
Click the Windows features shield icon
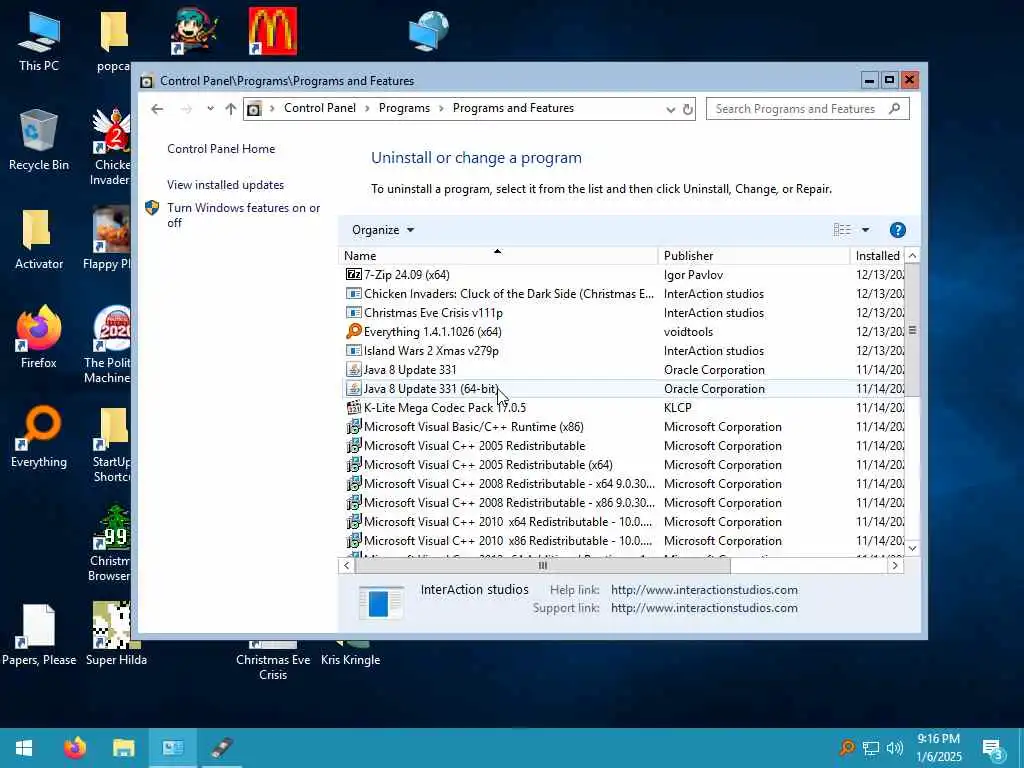pos(152,208)
